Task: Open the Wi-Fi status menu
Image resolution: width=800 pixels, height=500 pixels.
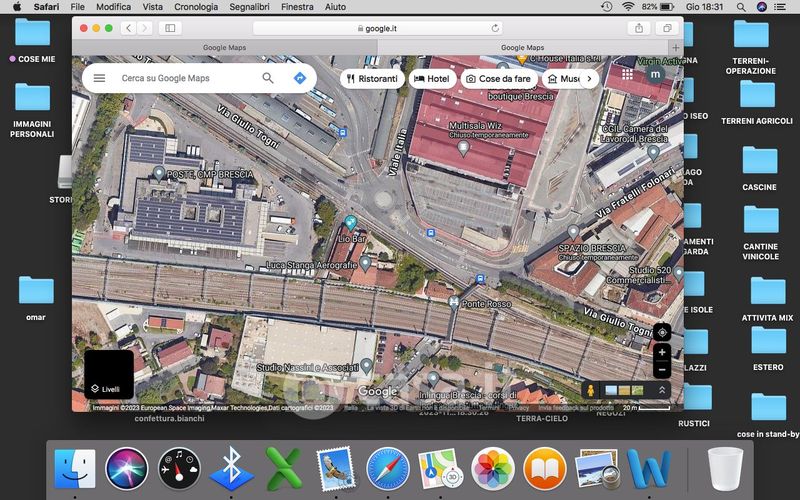Action: point(628,7)
